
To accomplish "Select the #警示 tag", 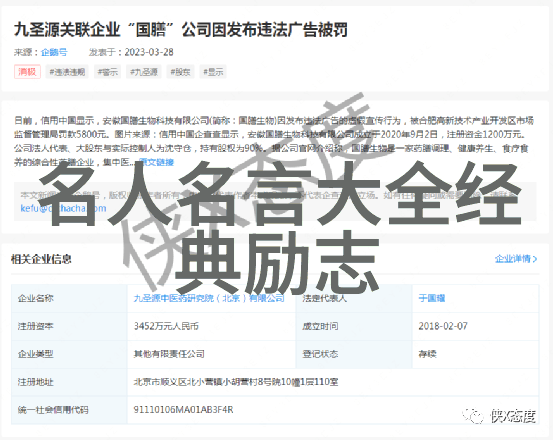I will click(x=108, y=72).
